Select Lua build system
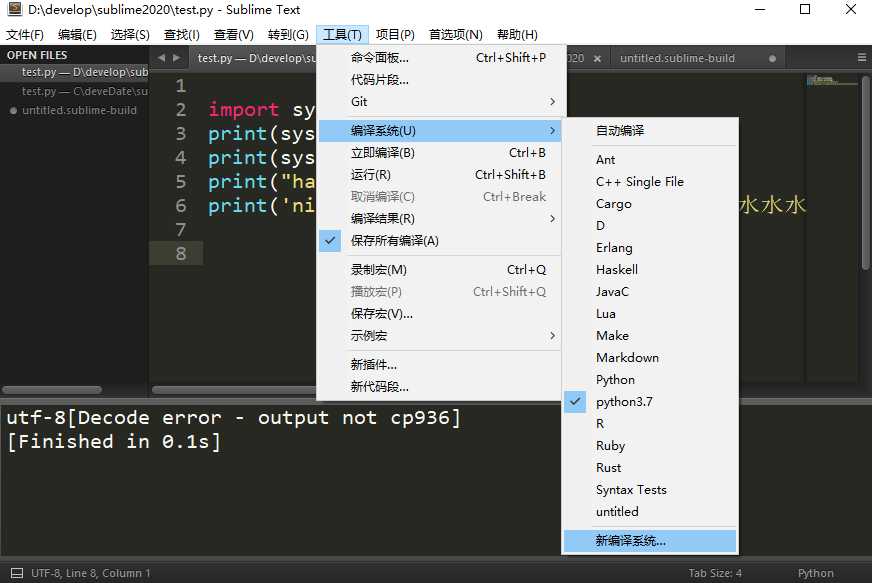Viewport: 872px width, 583px height. (x=650, y=314)
